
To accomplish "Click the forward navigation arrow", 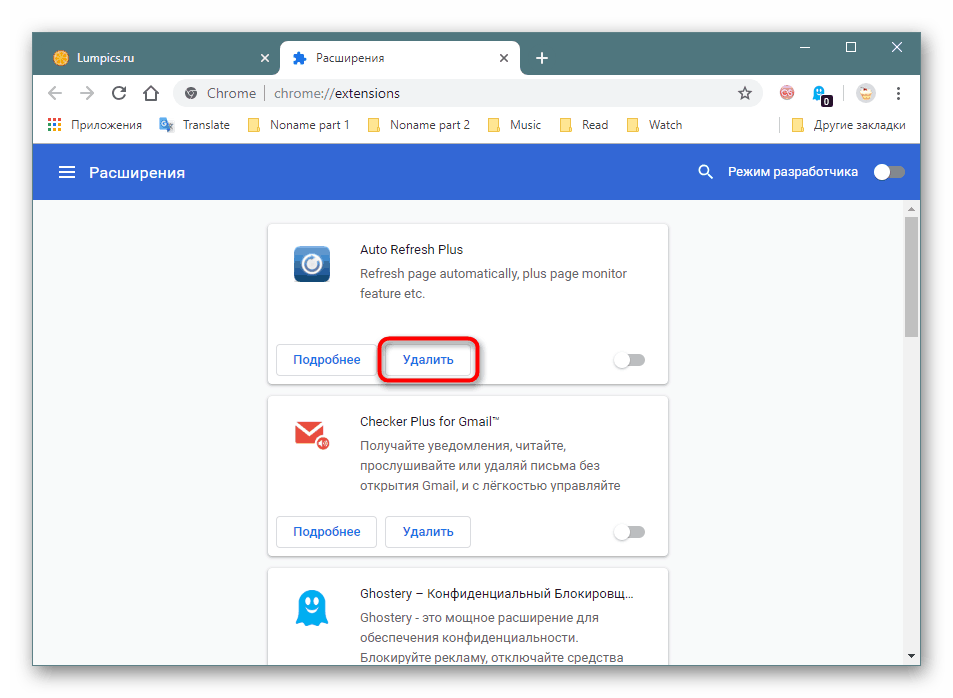I will pyautogui.click(x=87, y=93).
